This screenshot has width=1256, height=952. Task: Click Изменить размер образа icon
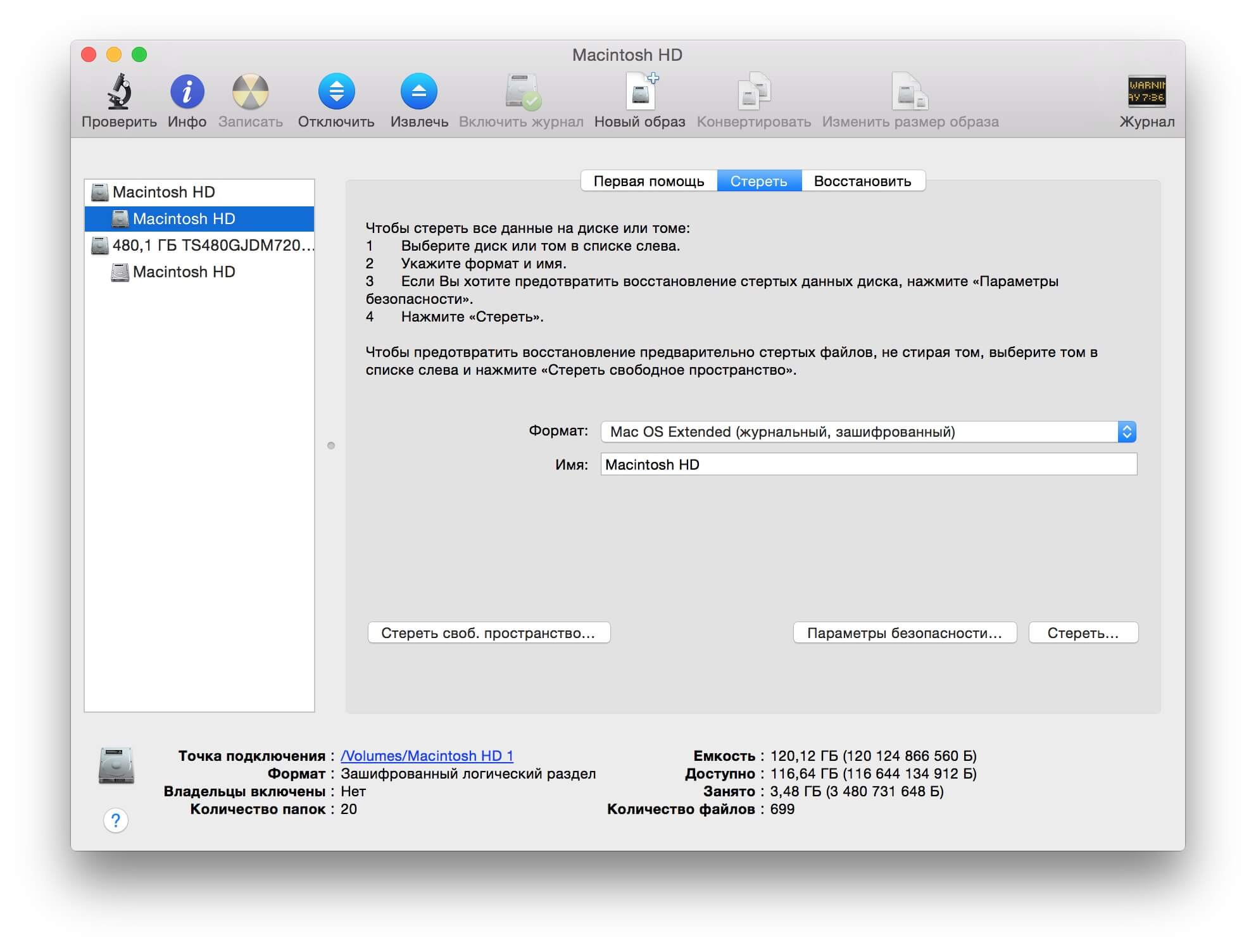tap(910, 92)
